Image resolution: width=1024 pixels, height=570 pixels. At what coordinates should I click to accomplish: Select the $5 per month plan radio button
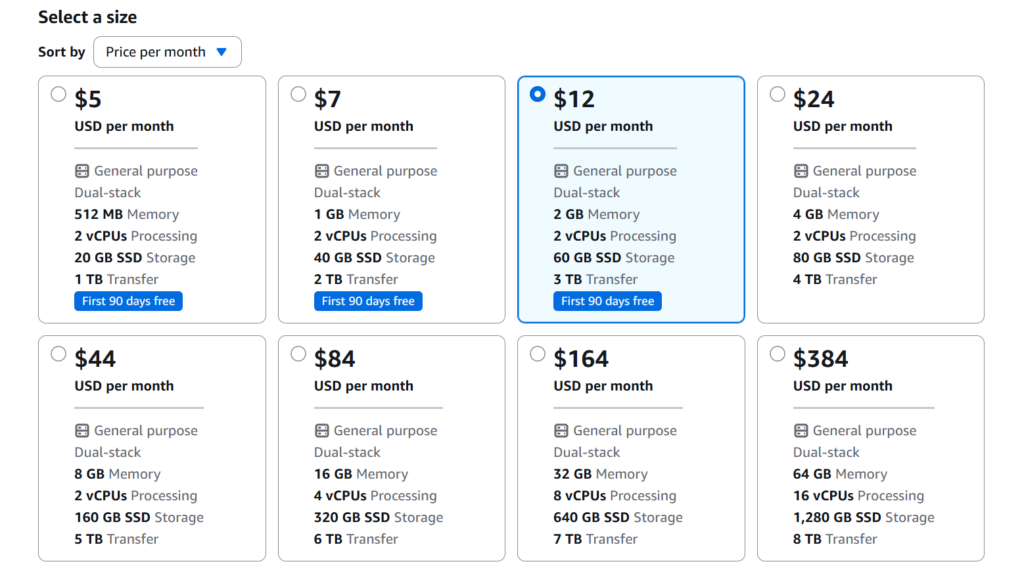(58, 95)
